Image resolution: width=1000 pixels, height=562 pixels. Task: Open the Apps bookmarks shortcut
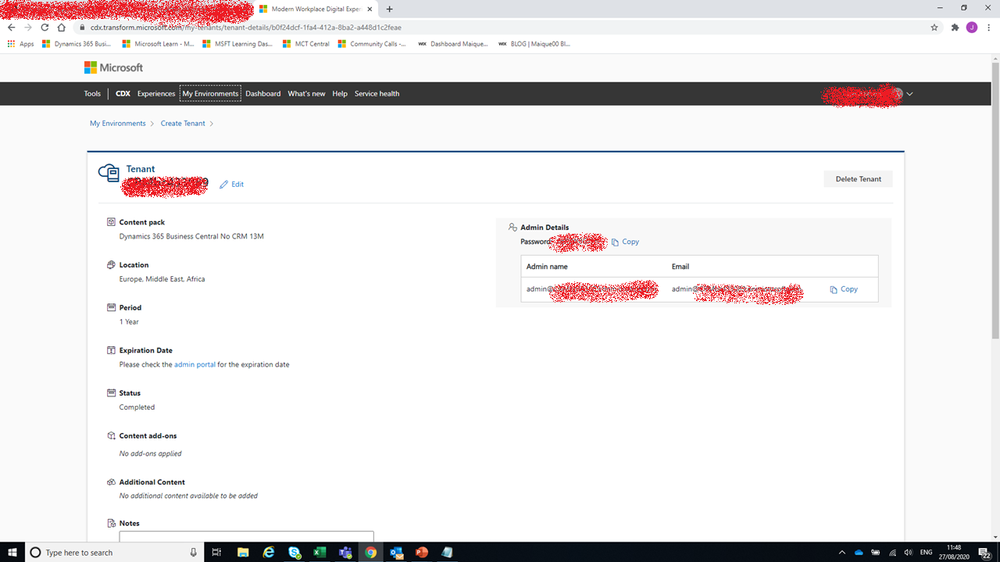[20, 44]
